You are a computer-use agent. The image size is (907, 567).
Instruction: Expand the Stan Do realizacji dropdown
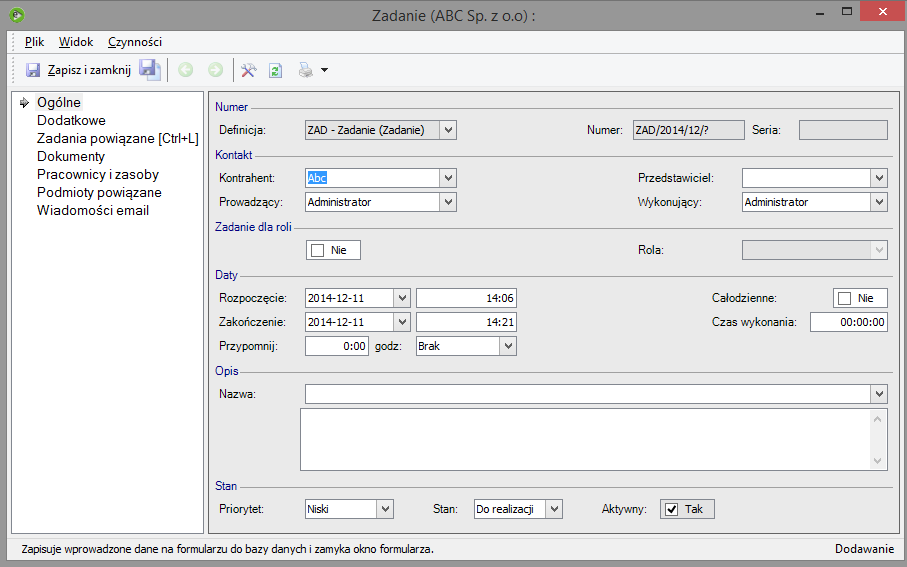click(554, 509)
